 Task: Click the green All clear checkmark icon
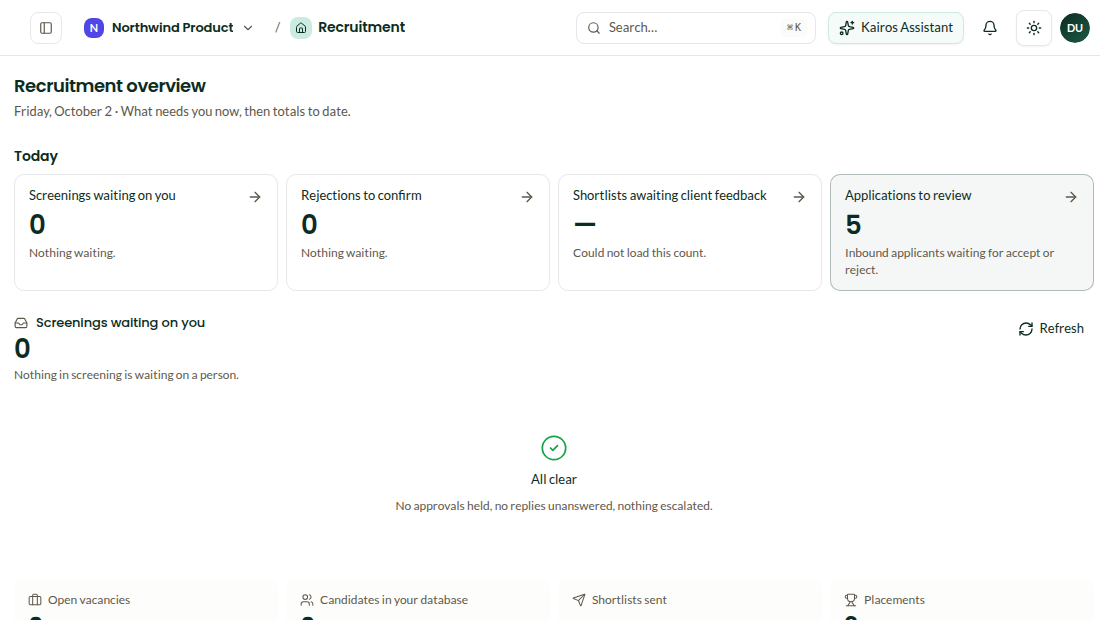[554, 447]
